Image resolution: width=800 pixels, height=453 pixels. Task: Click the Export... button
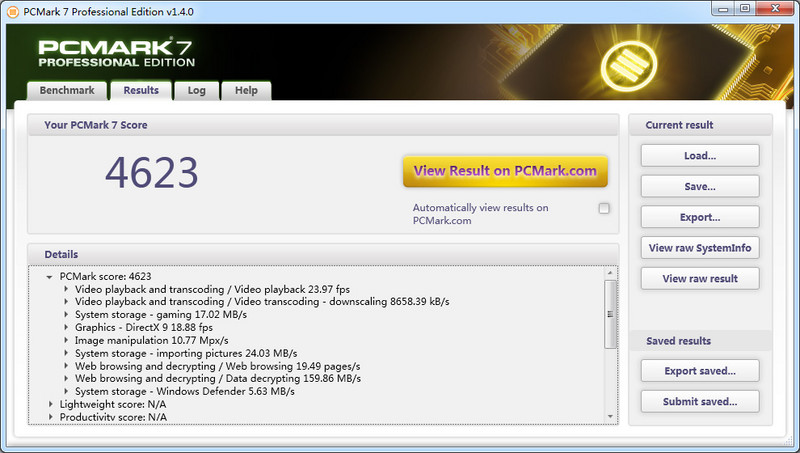[x=700, y=217]
